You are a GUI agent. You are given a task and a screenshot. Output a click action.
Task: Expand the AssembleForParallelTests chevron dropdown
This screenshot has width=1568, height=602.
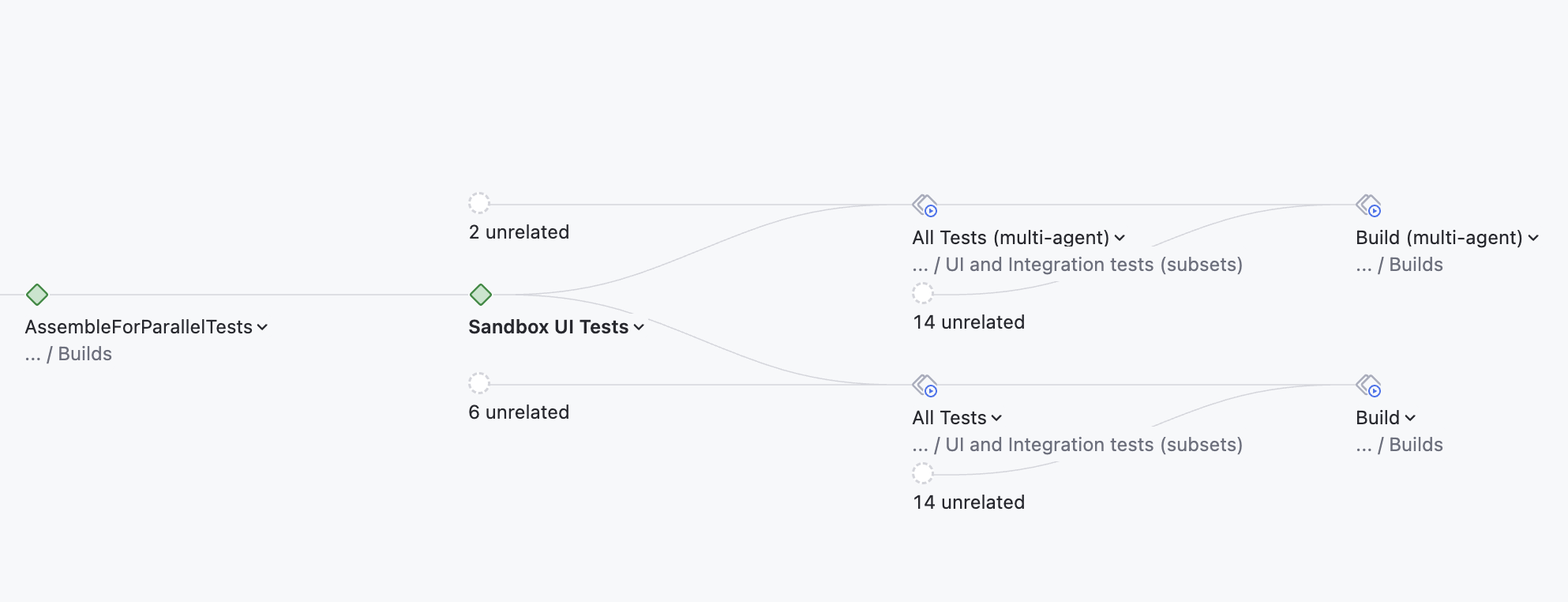click(262, 327)
